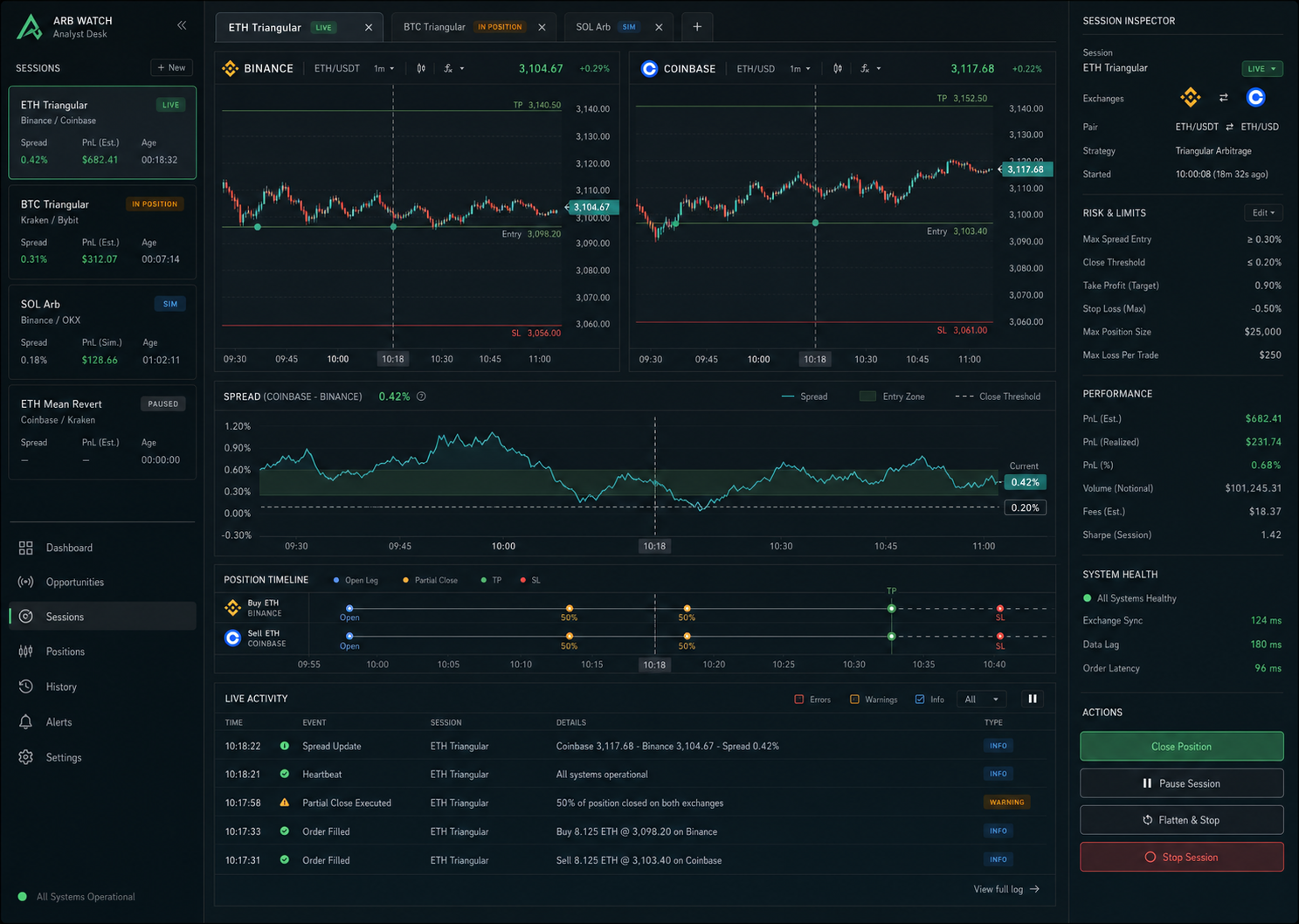
Task: Click the Binance chart candlestick type icon
Action: point(421,68)
